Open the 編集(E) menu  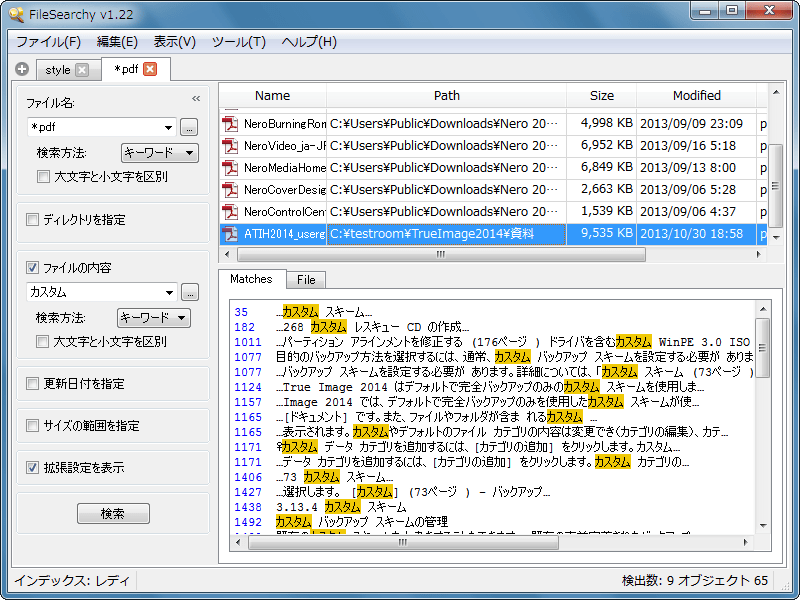(x=117, y=42)
